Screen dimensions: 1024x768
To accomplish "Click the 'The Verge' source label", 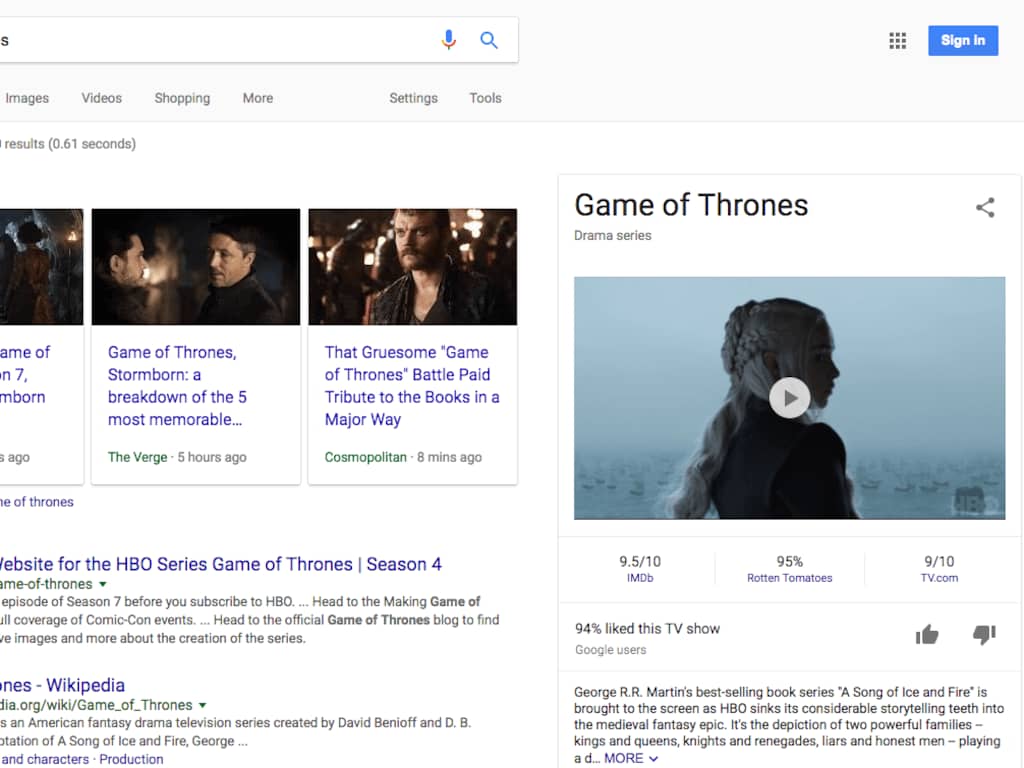I will (137, 457).
